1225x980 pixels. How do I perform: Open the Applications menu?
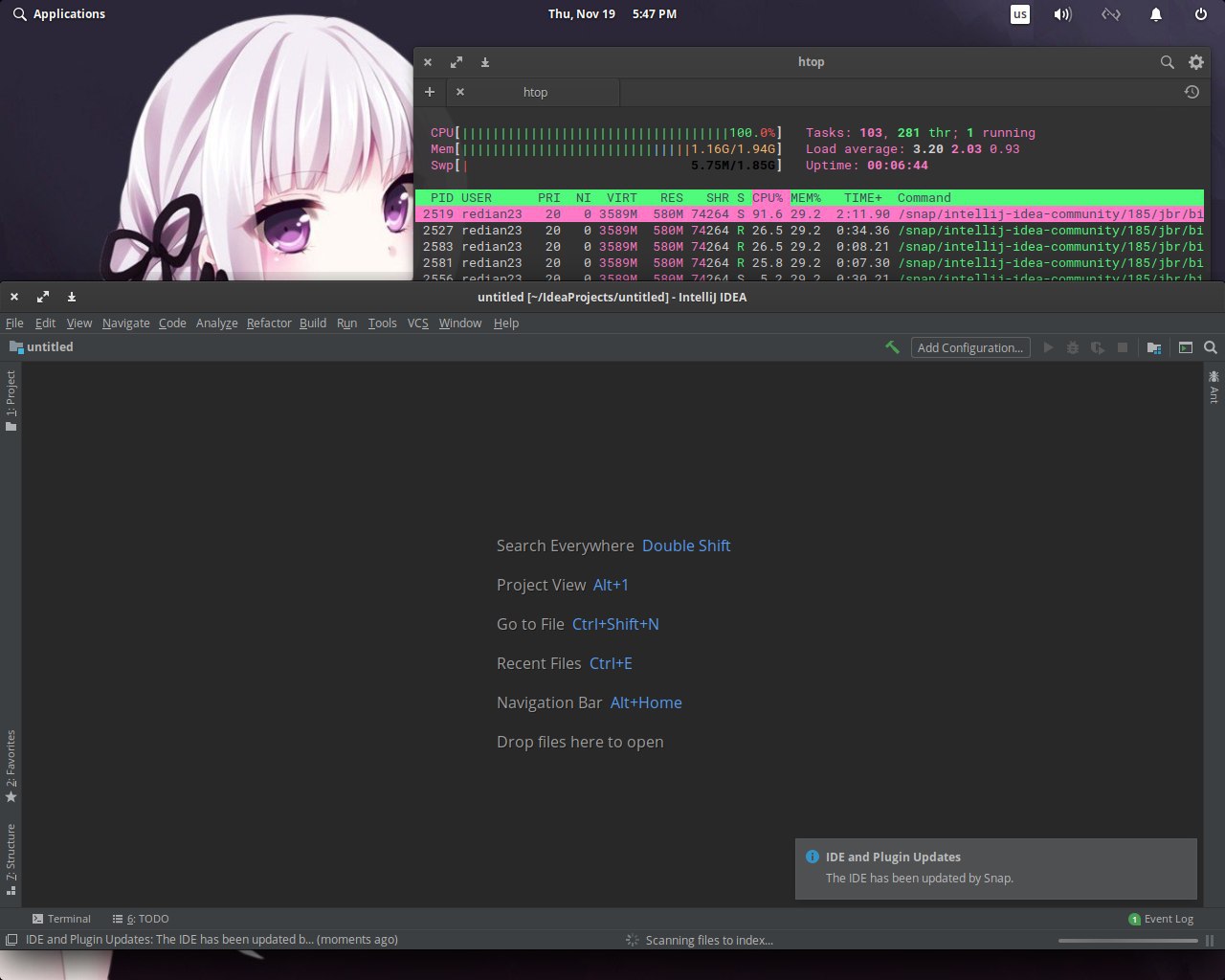pos(58,14)
